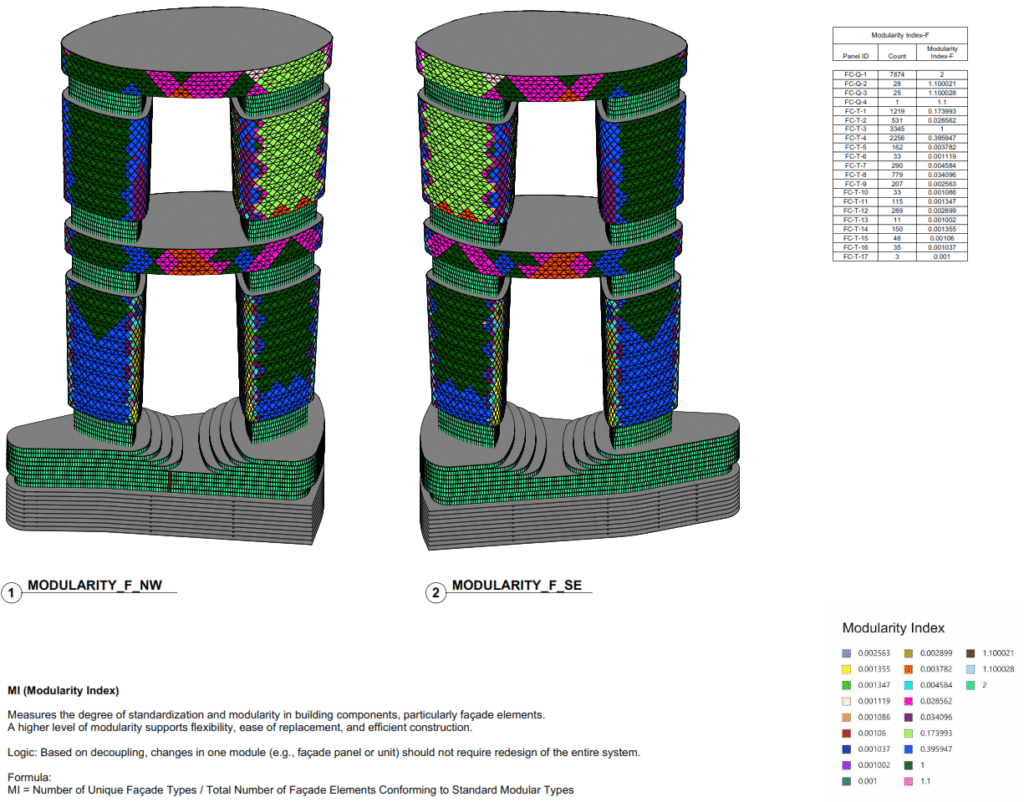Select the MODULARITY_F_SE view title

coord(520,585)
